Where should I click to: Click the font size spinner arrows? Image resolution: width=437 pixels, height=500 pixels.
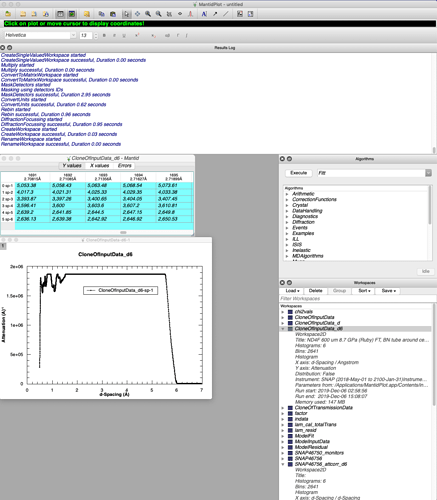pos(96,35)
